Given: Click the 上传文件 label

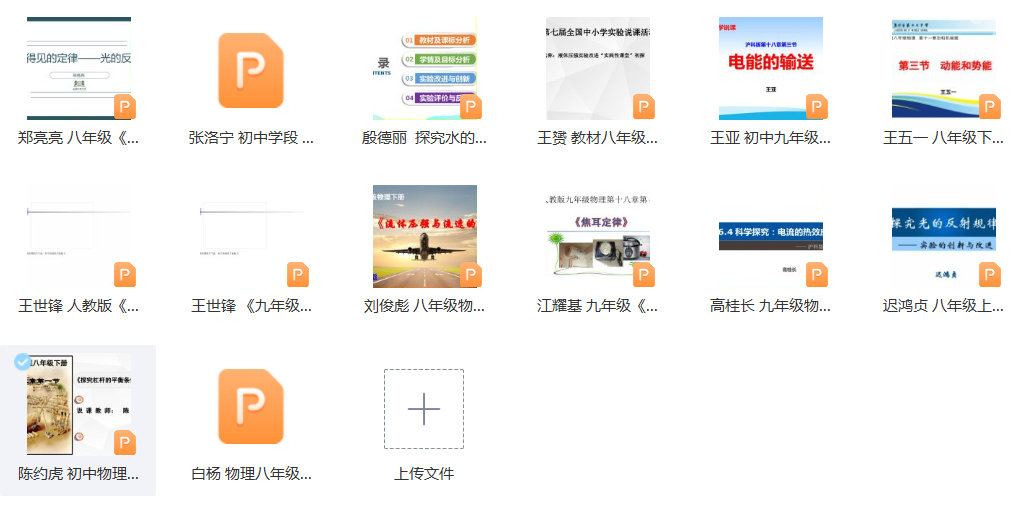Looking at the screenshot, I should (424, 474).
